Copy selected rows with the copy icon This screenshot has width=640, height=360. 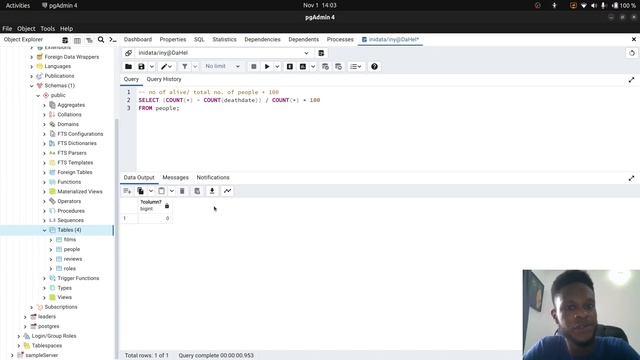pos(140,191)
